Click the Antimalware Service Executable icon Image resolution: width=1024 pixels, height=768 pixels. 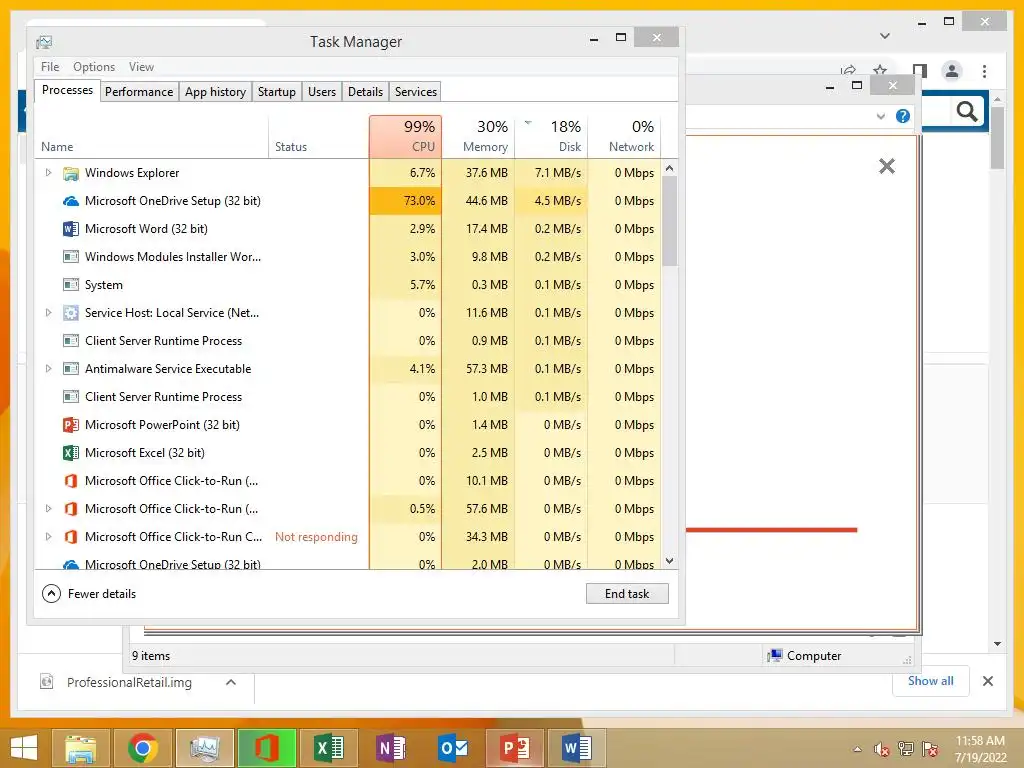coord(71,369)
